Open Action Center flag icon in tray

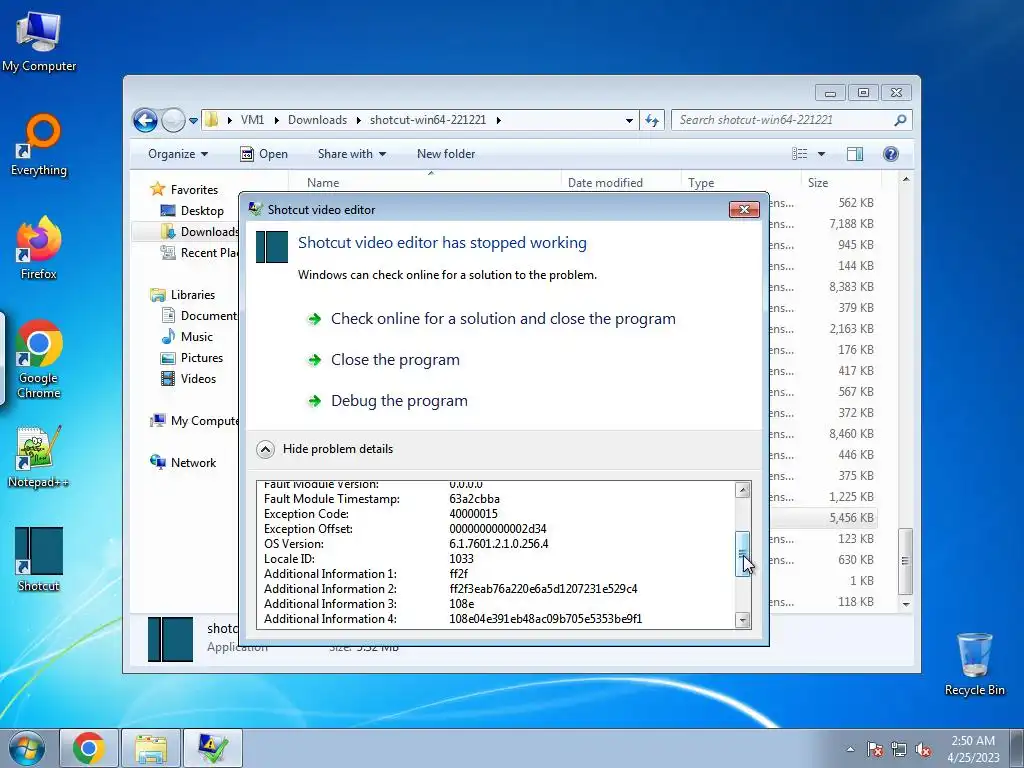[875, 749]
